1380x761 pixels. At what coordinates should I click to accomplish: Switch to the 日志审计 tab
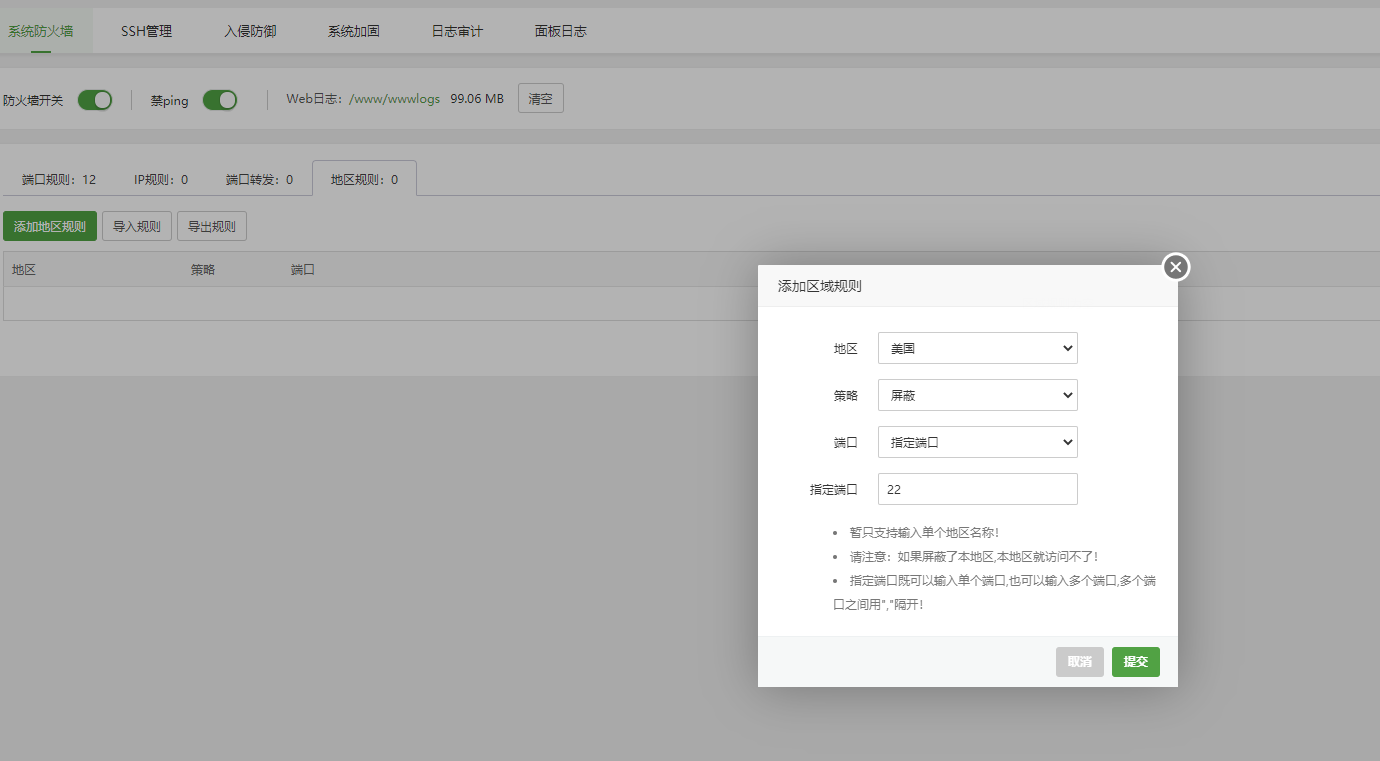[x=457, y=31]
